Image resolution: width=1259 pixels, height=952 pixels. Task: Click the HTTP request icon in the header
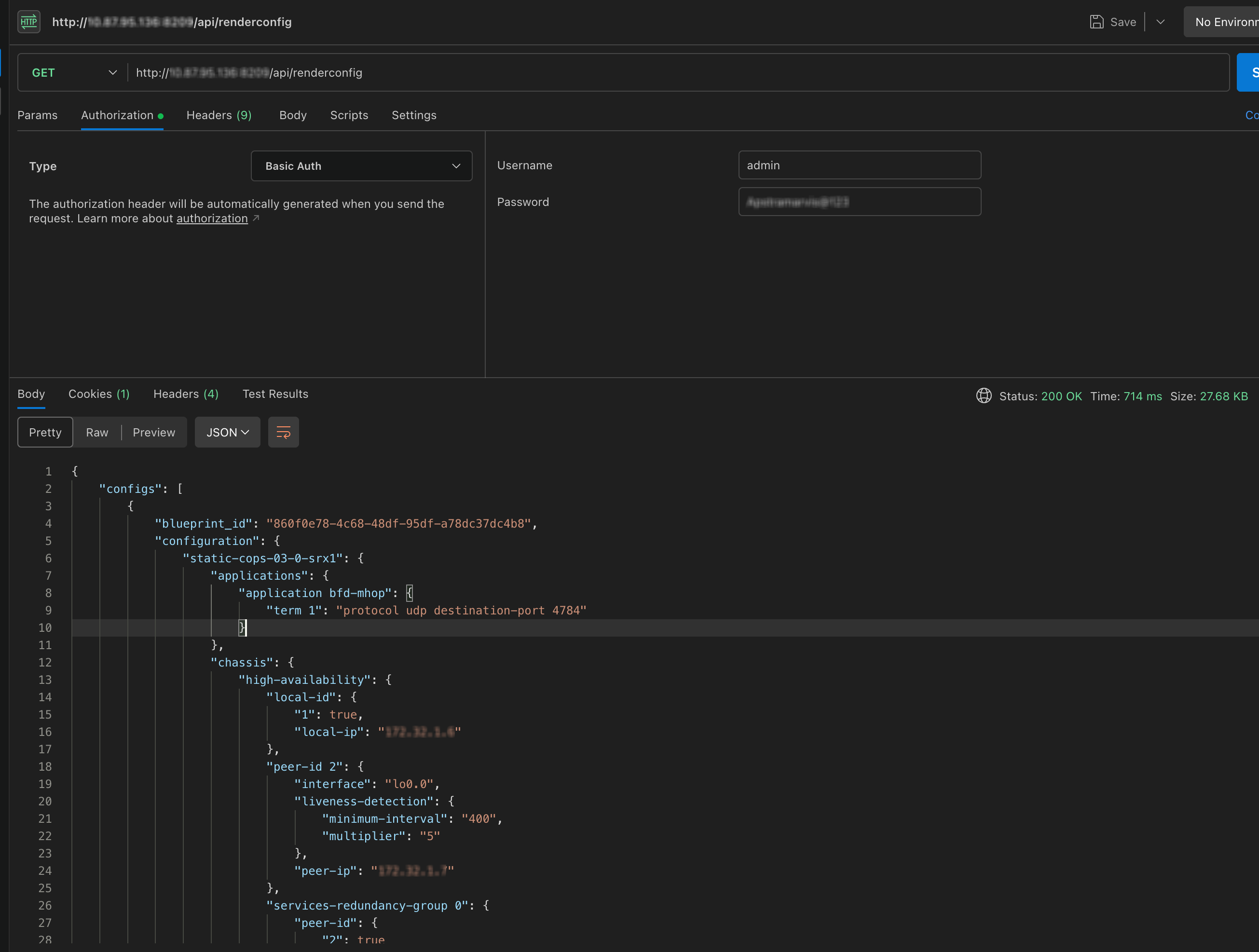pyautogui.click(x=28, y=22)
